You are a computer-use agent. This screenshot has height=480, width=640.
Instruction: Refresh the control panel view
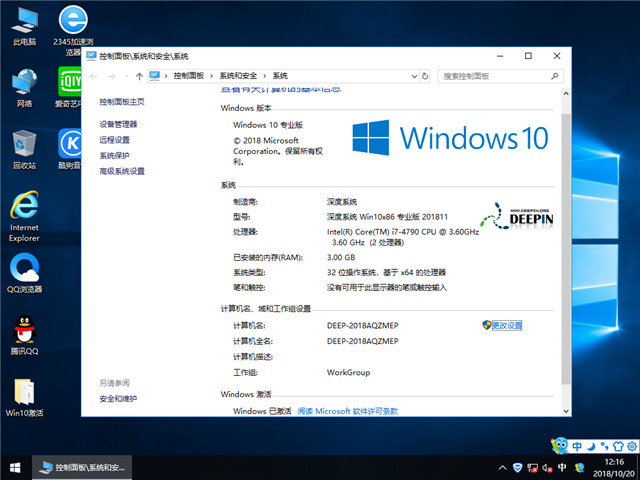click(x=425, y=76)
